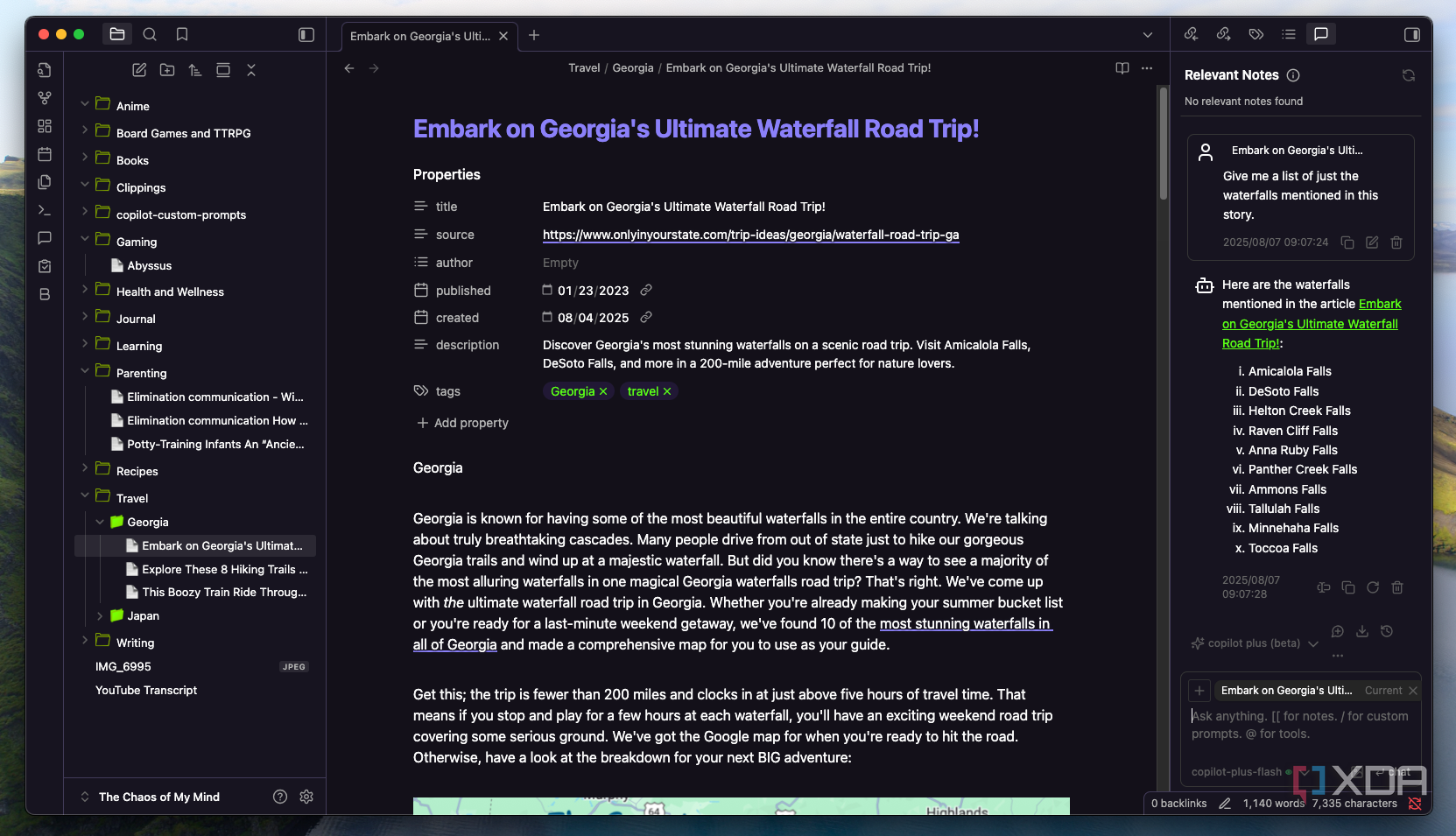1456x836 pixels.
Task: Open the Abyssus note
Action: point(149,265)
